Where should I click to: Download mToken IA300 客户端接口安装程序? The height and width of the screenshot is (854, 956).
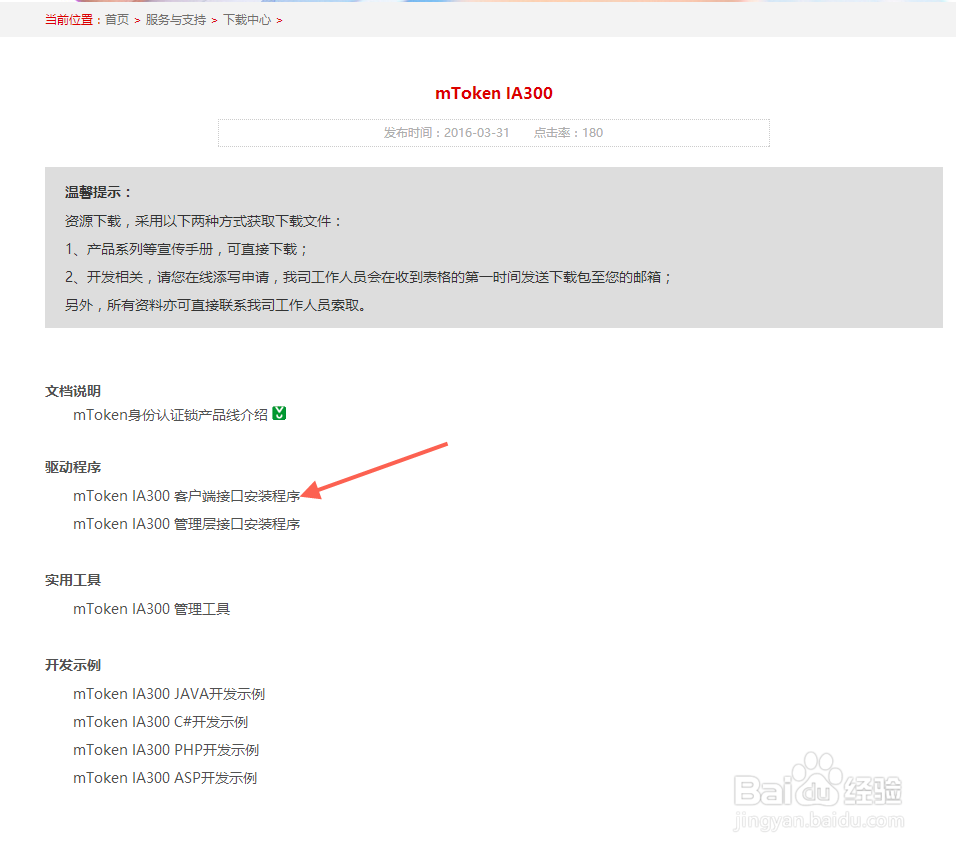tap(187, 496)
